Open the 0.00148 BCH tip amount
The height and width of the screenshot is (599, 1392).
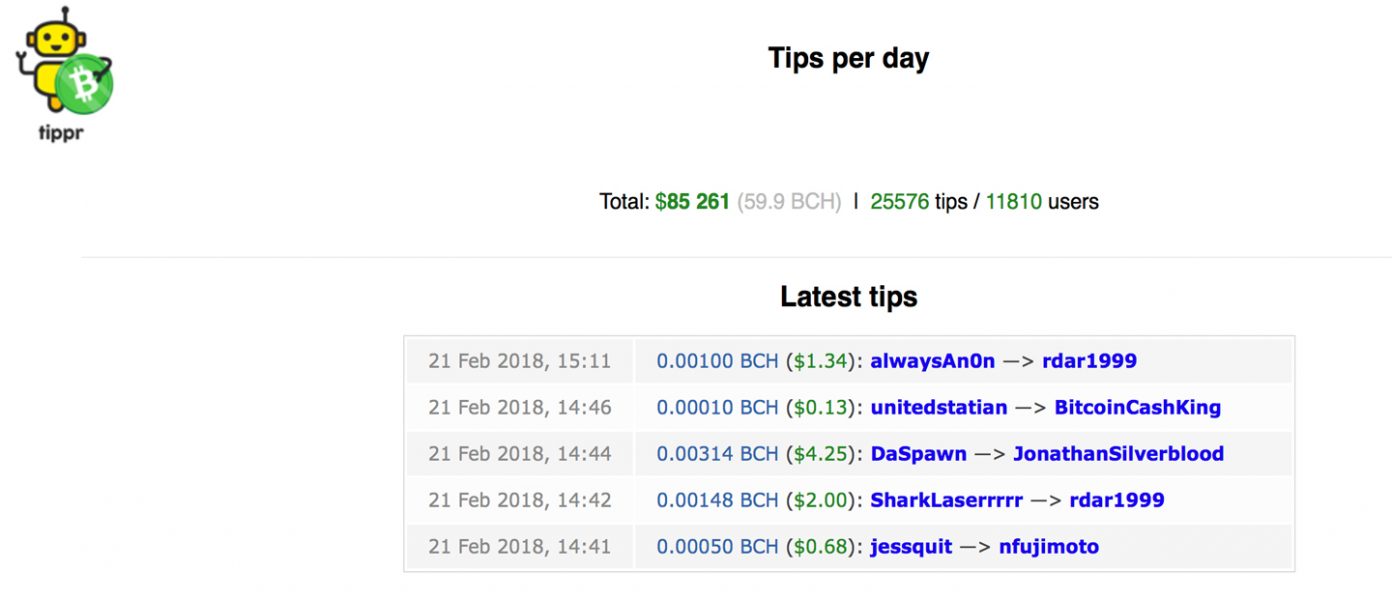tap(717, 499)
